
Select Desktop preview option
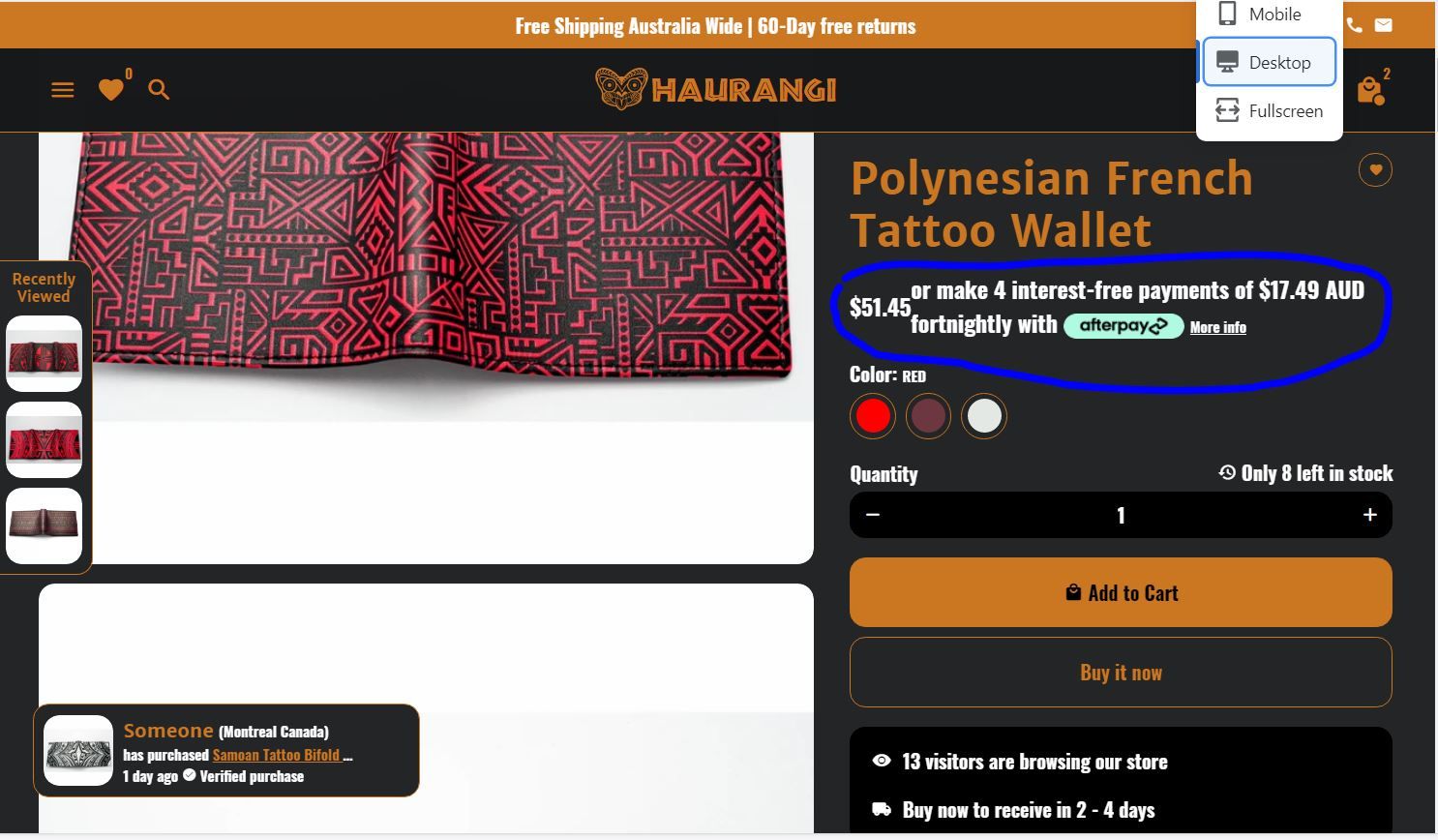coord(1269,62)
